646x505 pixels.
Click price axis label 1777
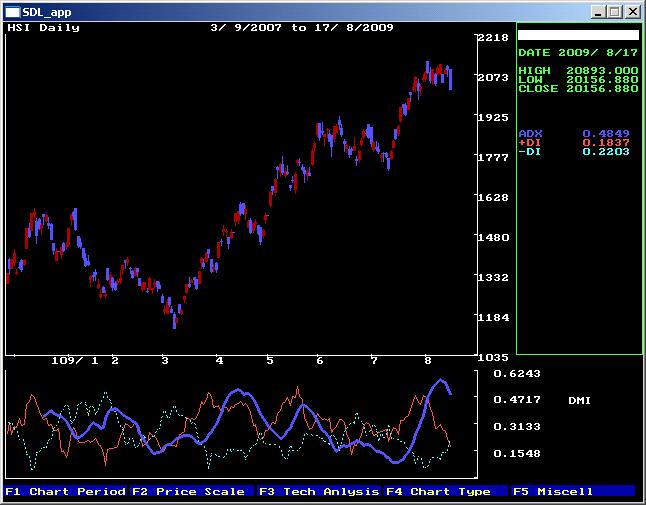493,157
